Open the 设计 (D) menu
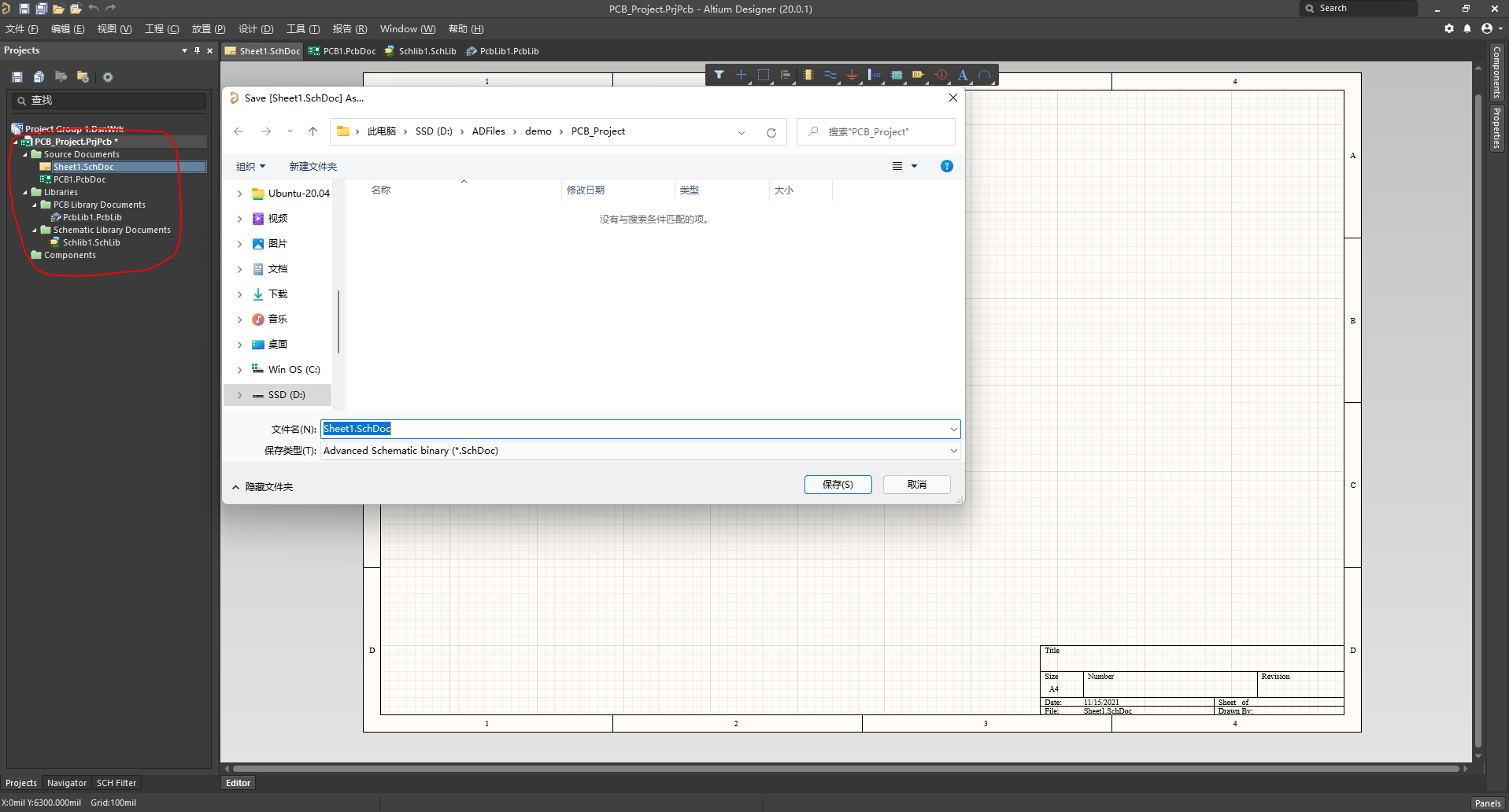The width and height of the screenshot is (1509, 812). pos(256,29)
